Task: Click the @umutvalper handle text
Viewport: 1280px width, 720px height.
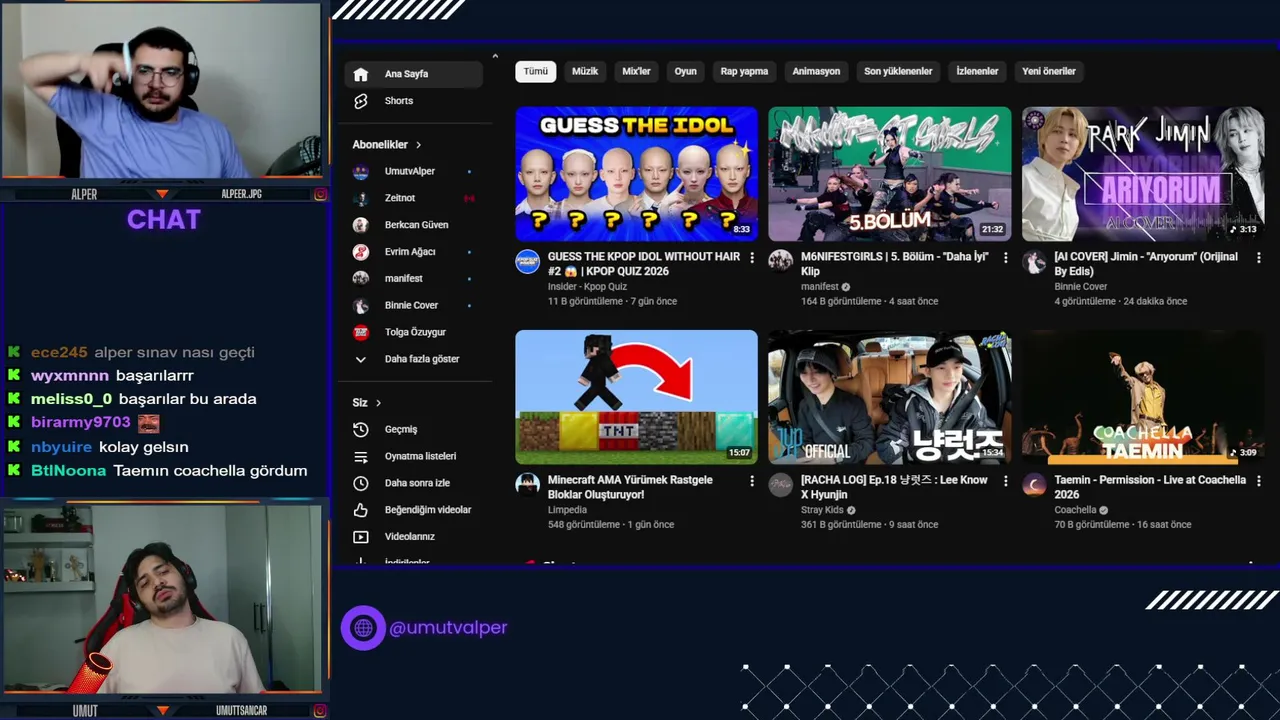Action: tap(448, 628)
